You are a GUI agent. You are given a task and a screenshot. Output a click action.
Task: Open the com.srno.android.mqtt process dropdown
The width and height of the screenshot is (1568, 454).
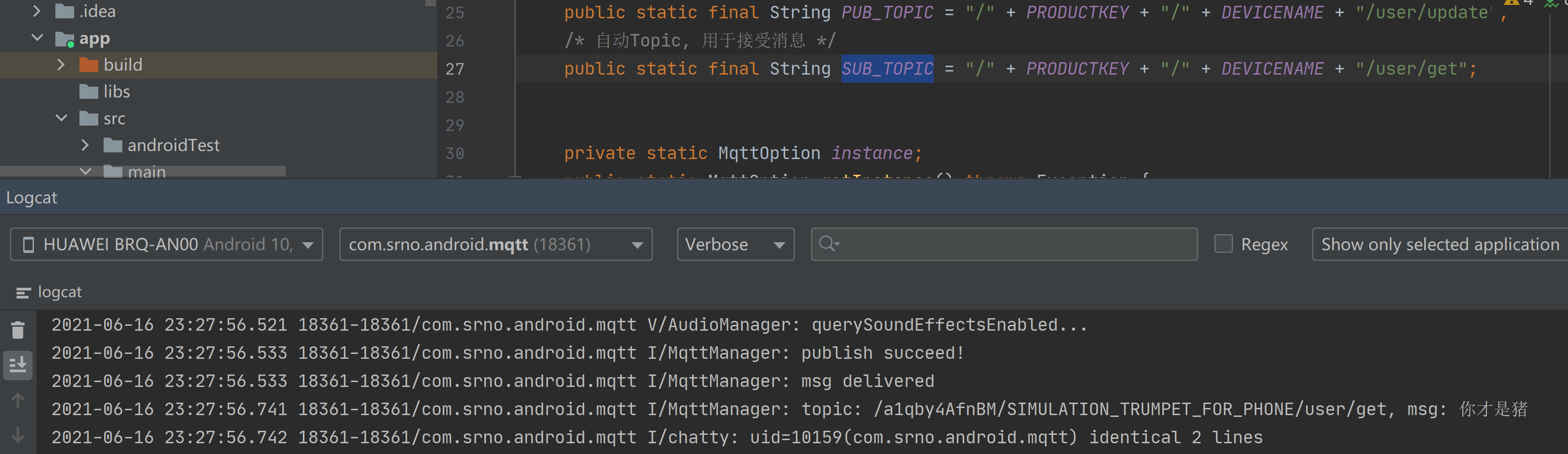495,244
